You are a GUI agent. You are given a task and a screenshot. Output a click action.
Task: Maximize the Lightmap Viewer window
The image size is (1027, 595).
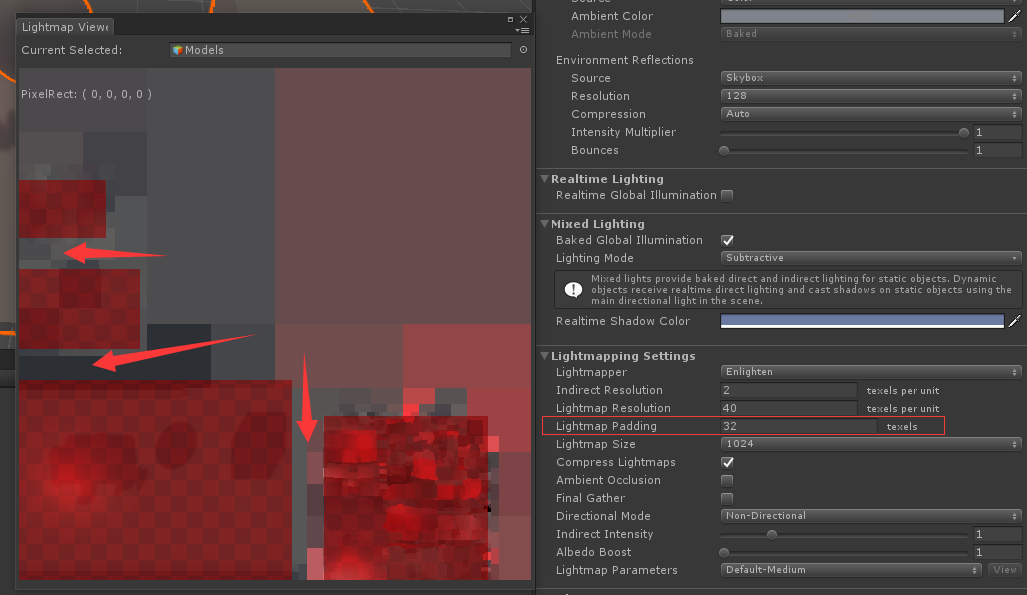pyautogui.click(x=510, y=20)
